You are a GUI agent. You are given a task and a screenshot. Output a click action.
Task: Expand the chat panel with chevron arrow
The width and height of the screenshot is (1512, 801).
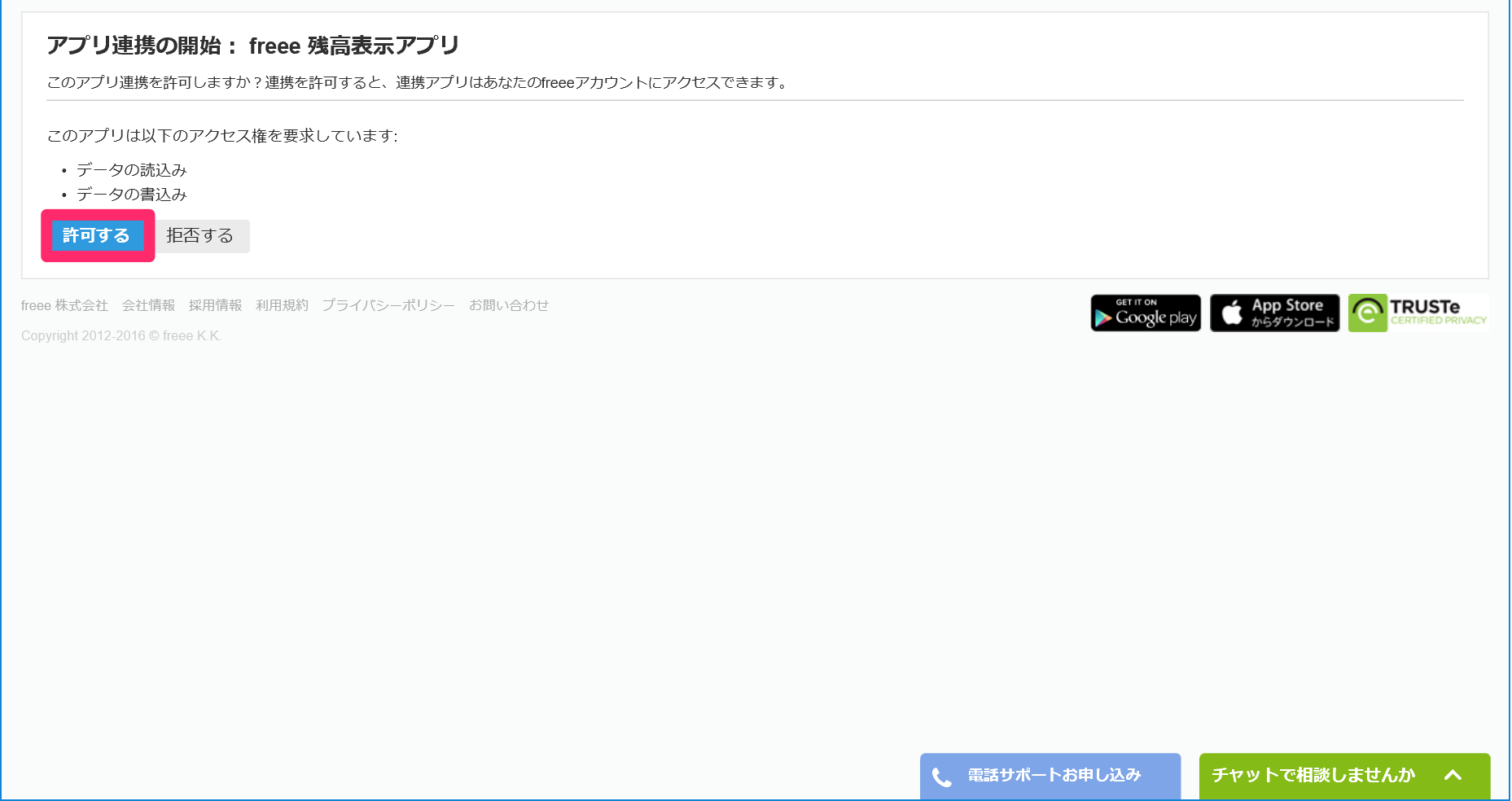[x=1453, y=776]
